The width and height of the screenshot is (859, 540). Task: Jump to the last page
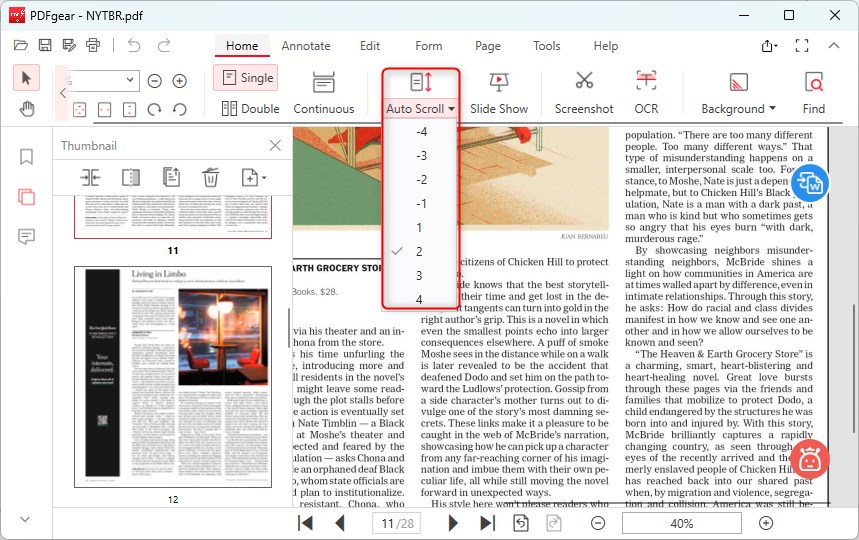488,524
